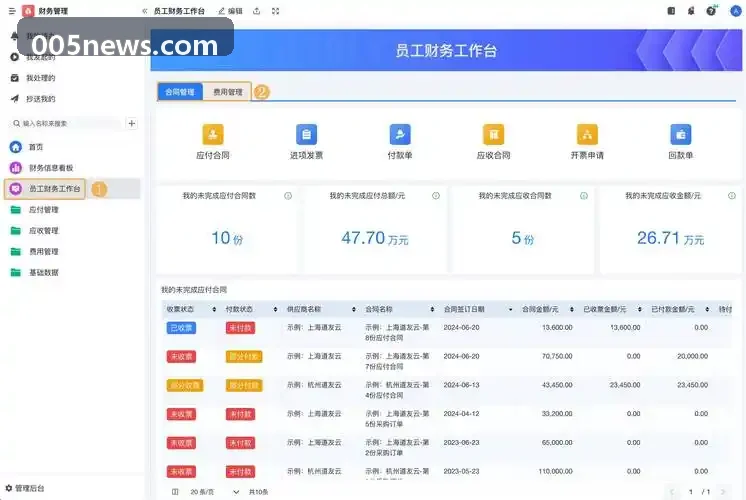Click the contract amount 43,450.00
Screen dimensions: 746x500
pyautogui.click(x=557, y=385)
